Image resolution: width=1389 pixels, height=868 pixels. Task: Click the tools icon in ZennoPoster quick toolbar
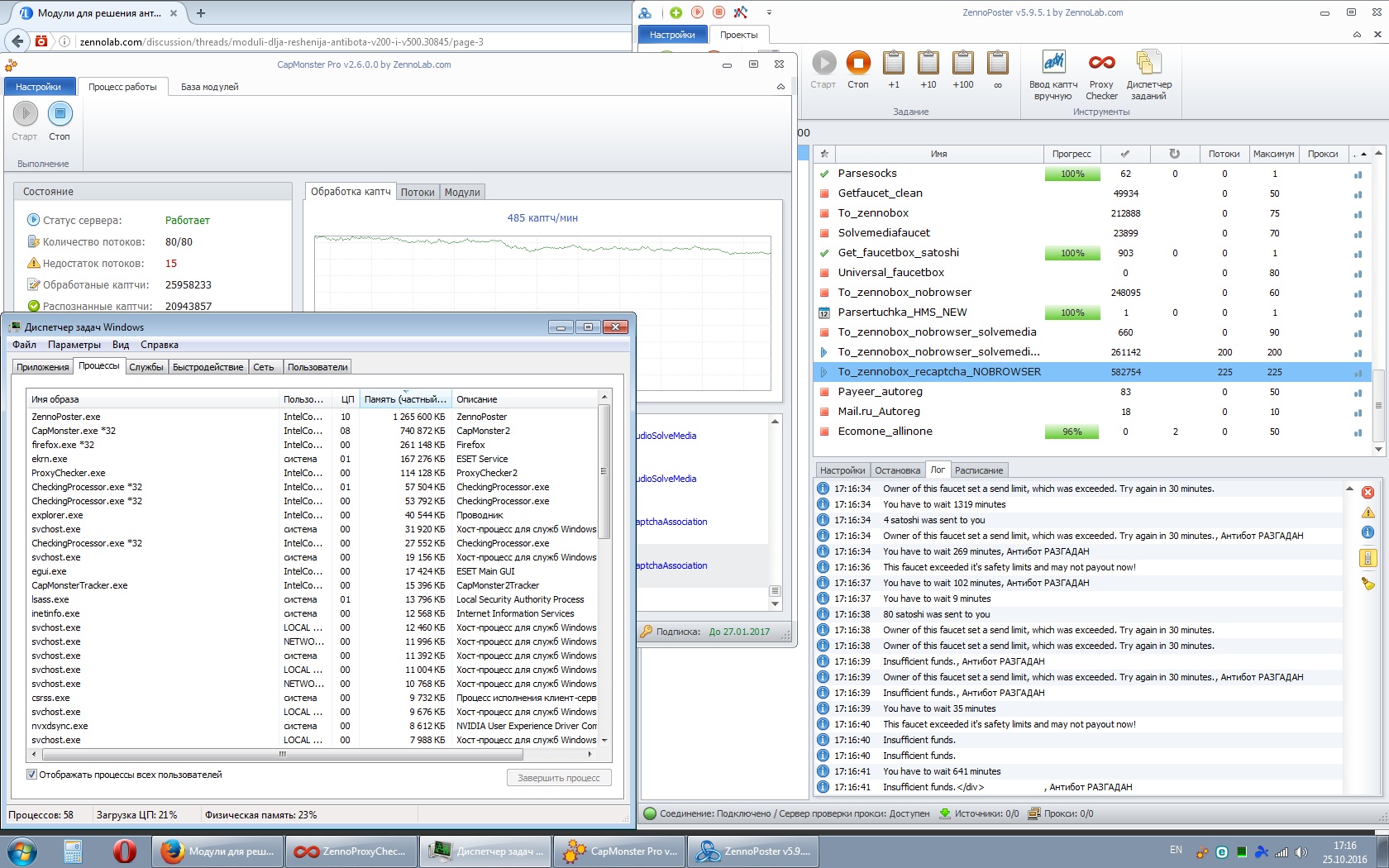741,12
